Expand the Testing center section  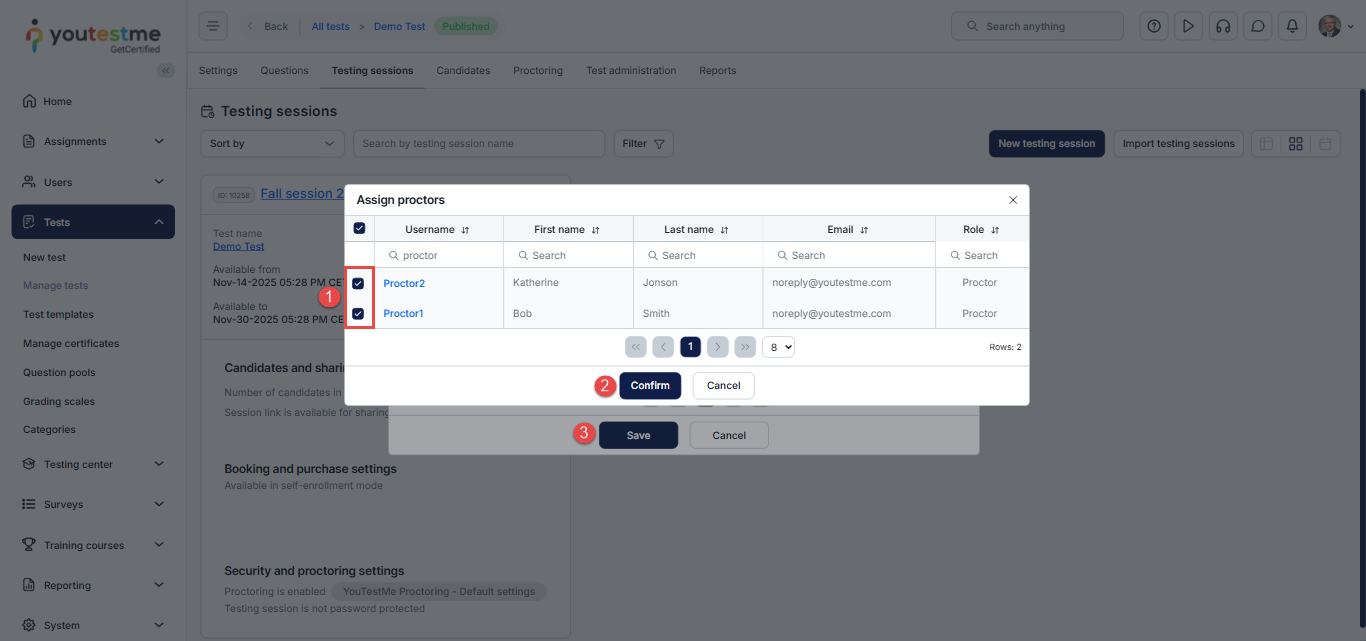pos(93,464)
